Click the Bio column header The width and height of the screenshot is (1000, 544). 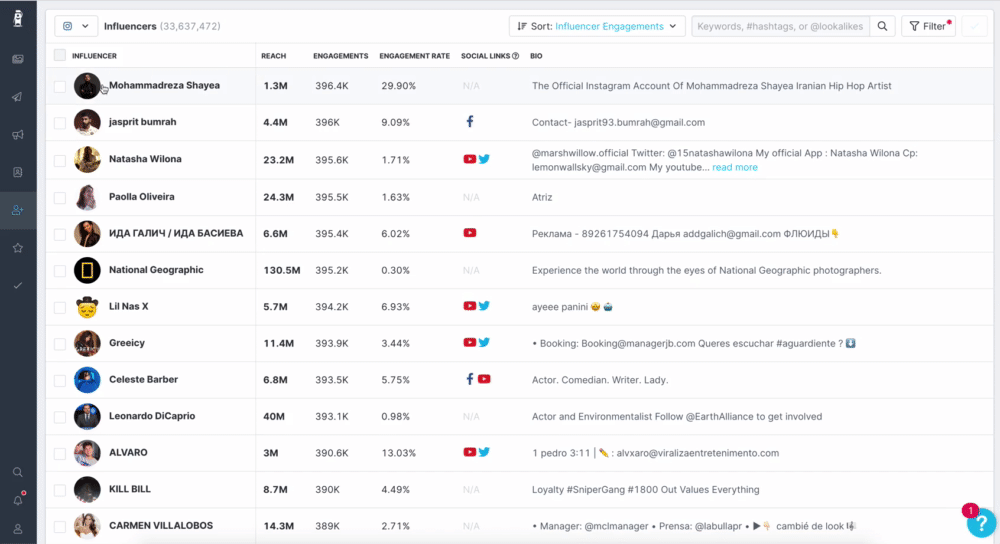(x=536, y=56)
